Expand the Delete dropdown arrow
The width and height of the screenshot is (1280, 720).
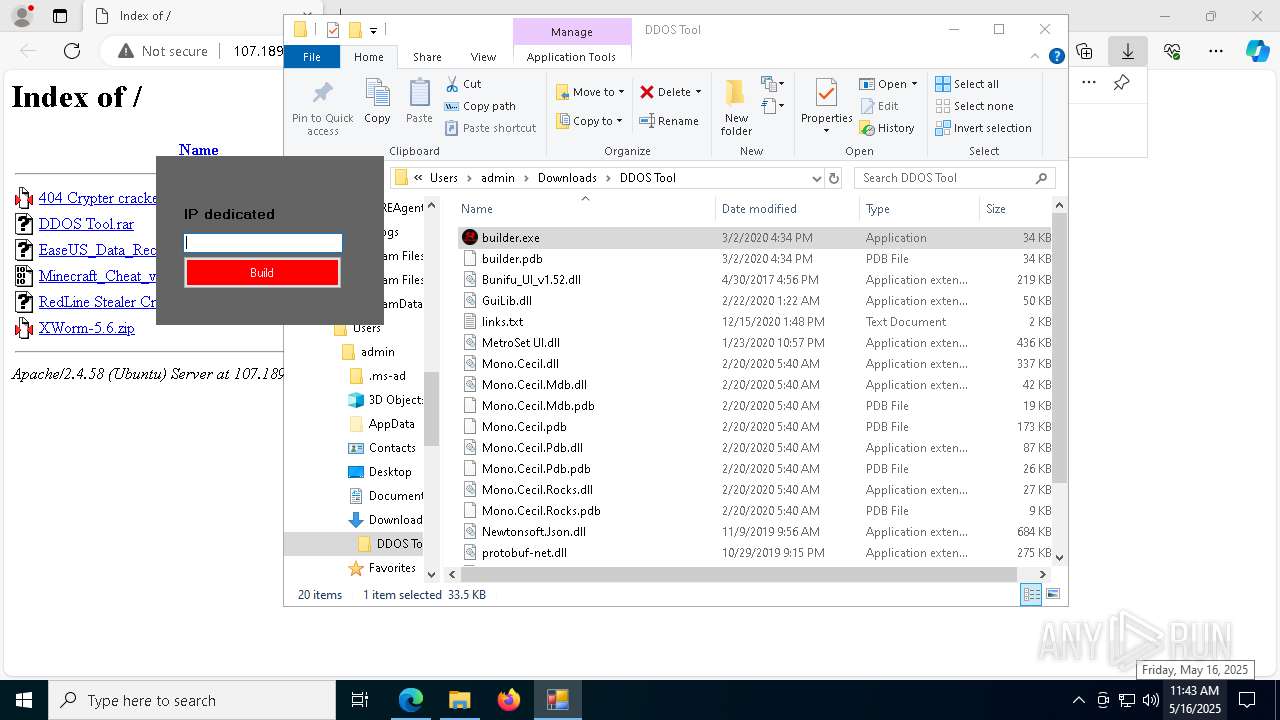pos(698,92)
